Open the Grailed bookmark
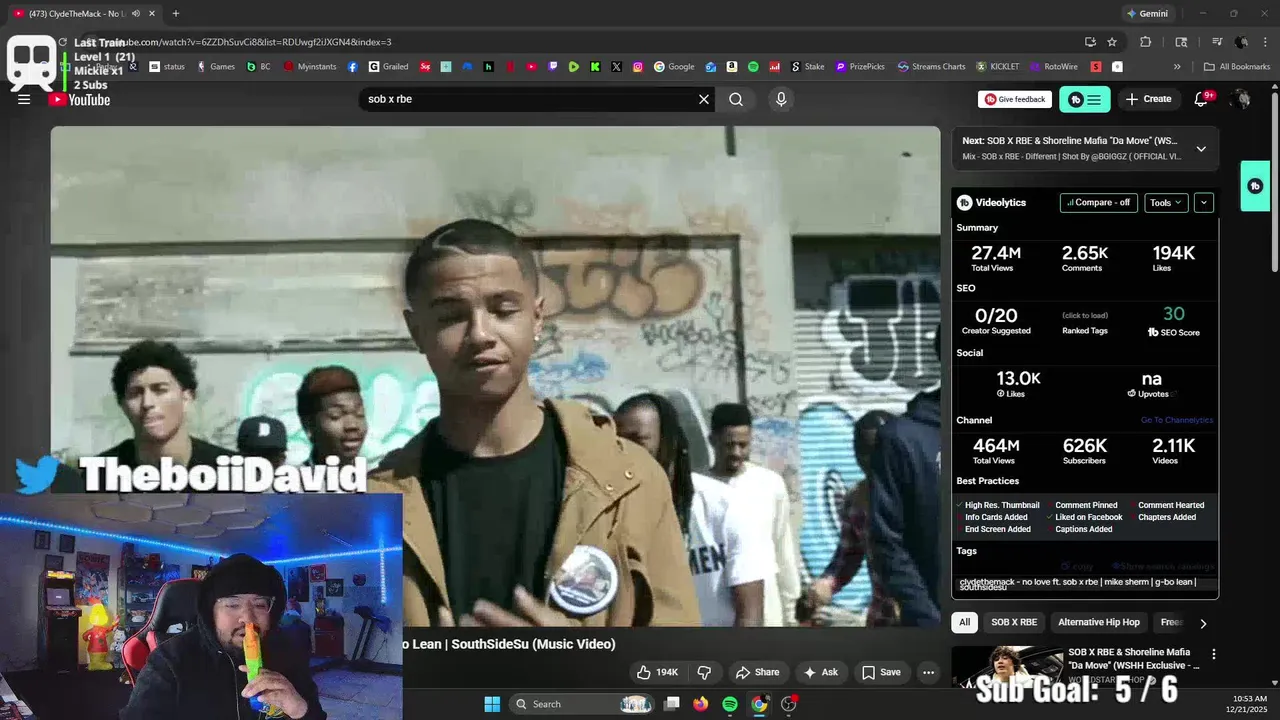Viewport: 1280px width, 720px height. click(x=388, y=66)
